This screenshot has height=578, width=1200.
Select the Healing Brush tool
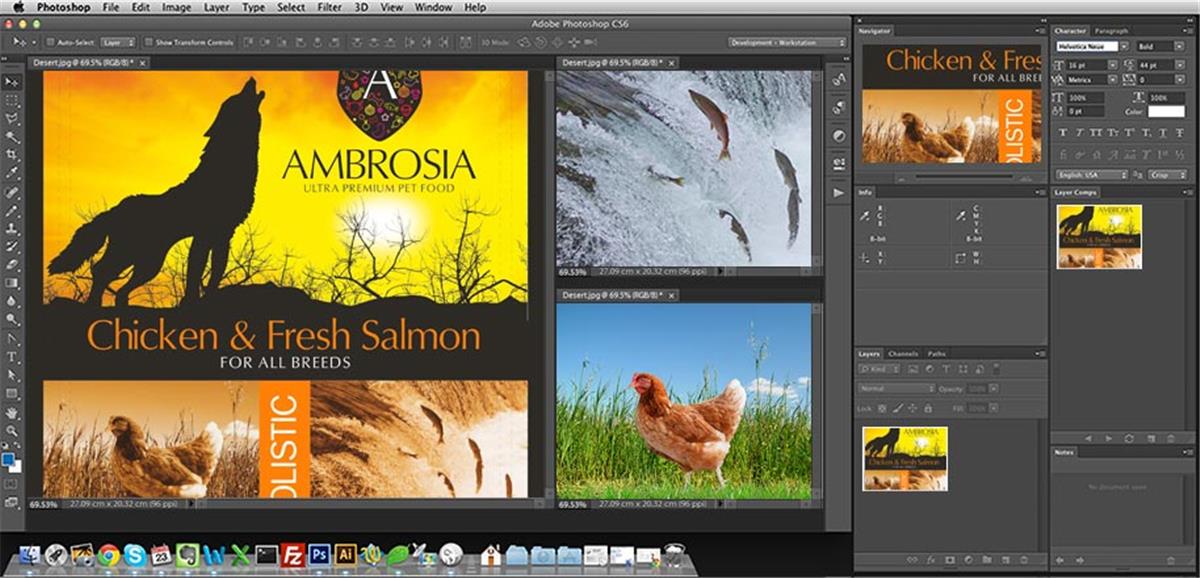[13, 191]
